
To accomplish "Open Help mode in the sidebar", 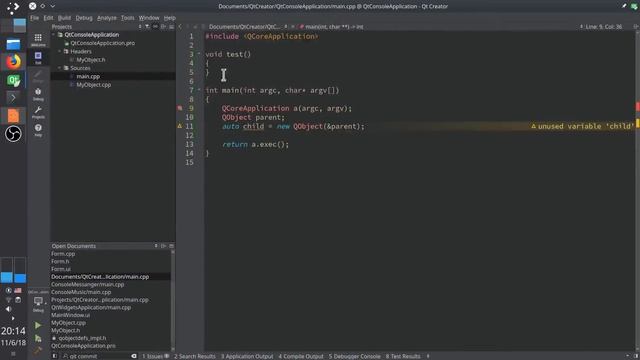I will coord(38,130).
